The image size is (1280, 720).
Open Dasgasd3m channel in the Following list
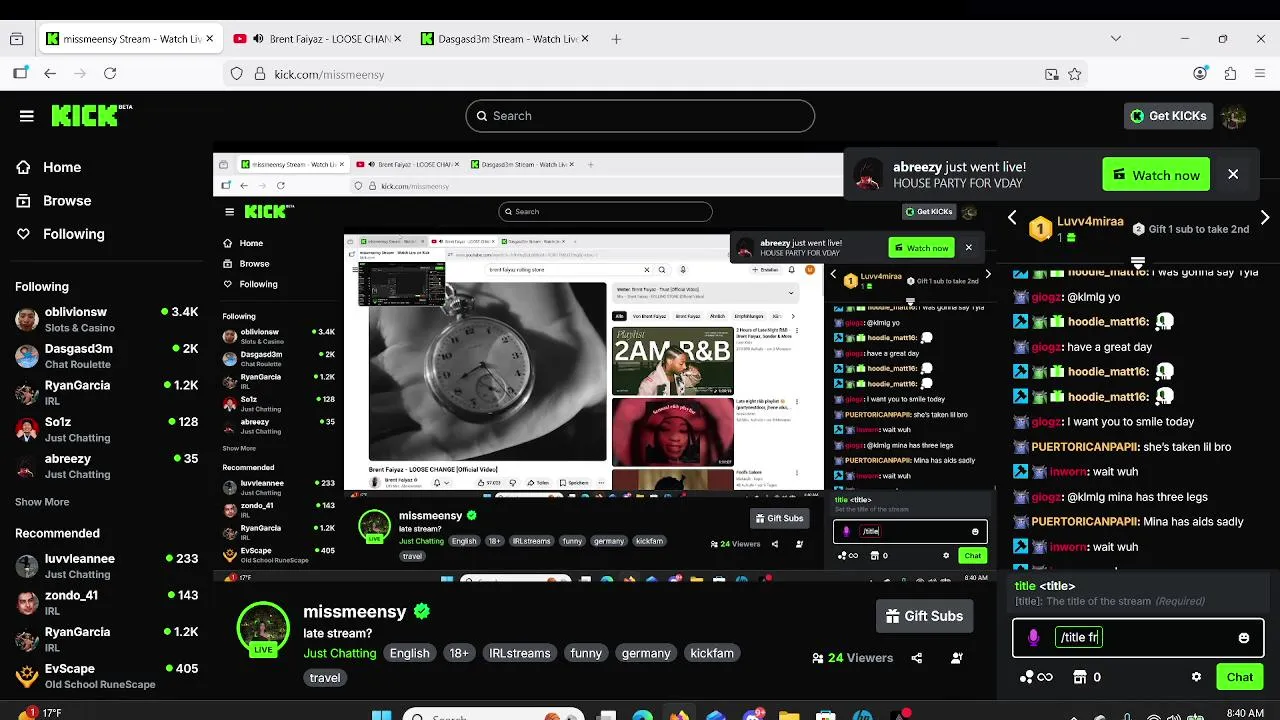pyautogui.click(x=107, y=356)
